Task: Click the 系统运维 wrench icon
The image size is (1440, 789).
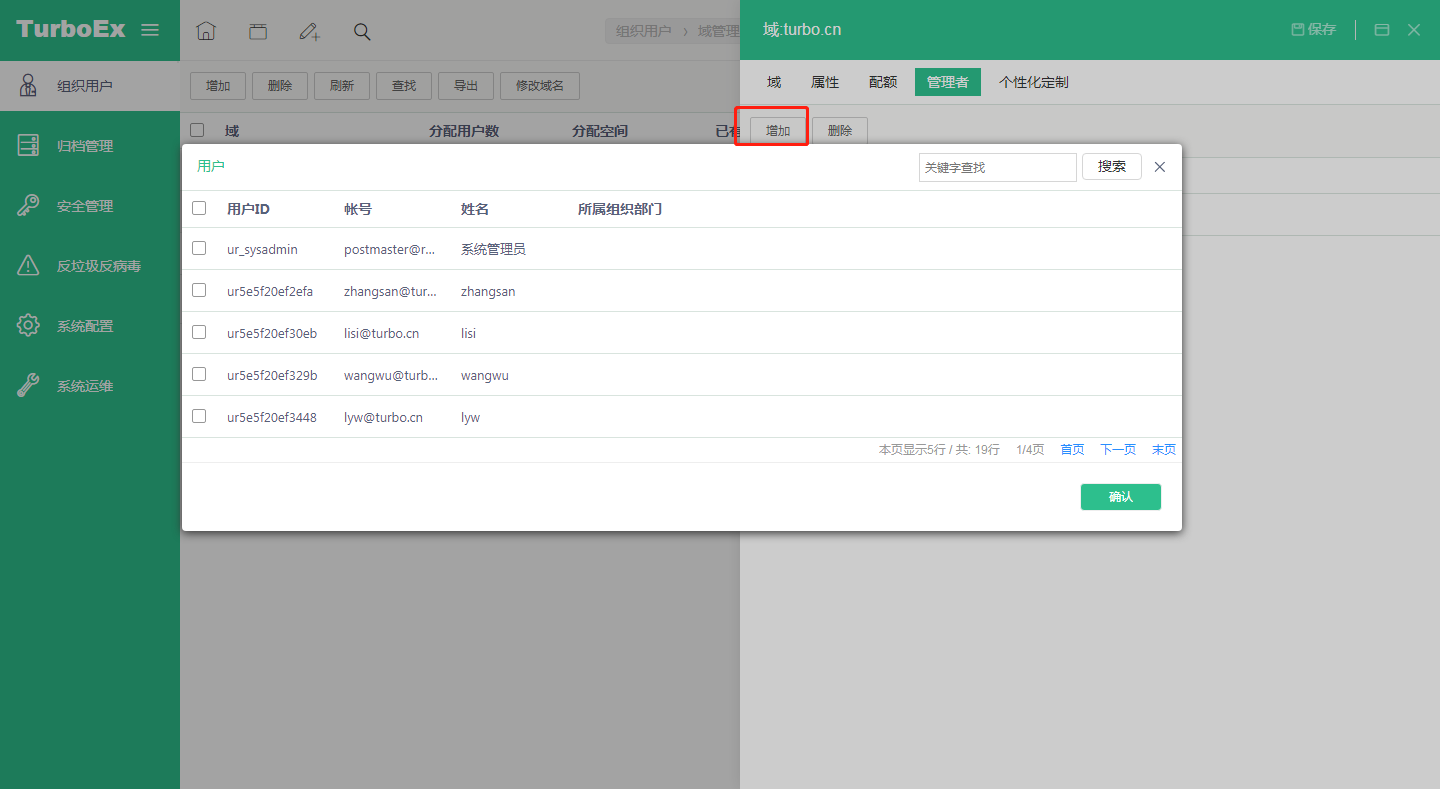Action: (x=28, y=386)
